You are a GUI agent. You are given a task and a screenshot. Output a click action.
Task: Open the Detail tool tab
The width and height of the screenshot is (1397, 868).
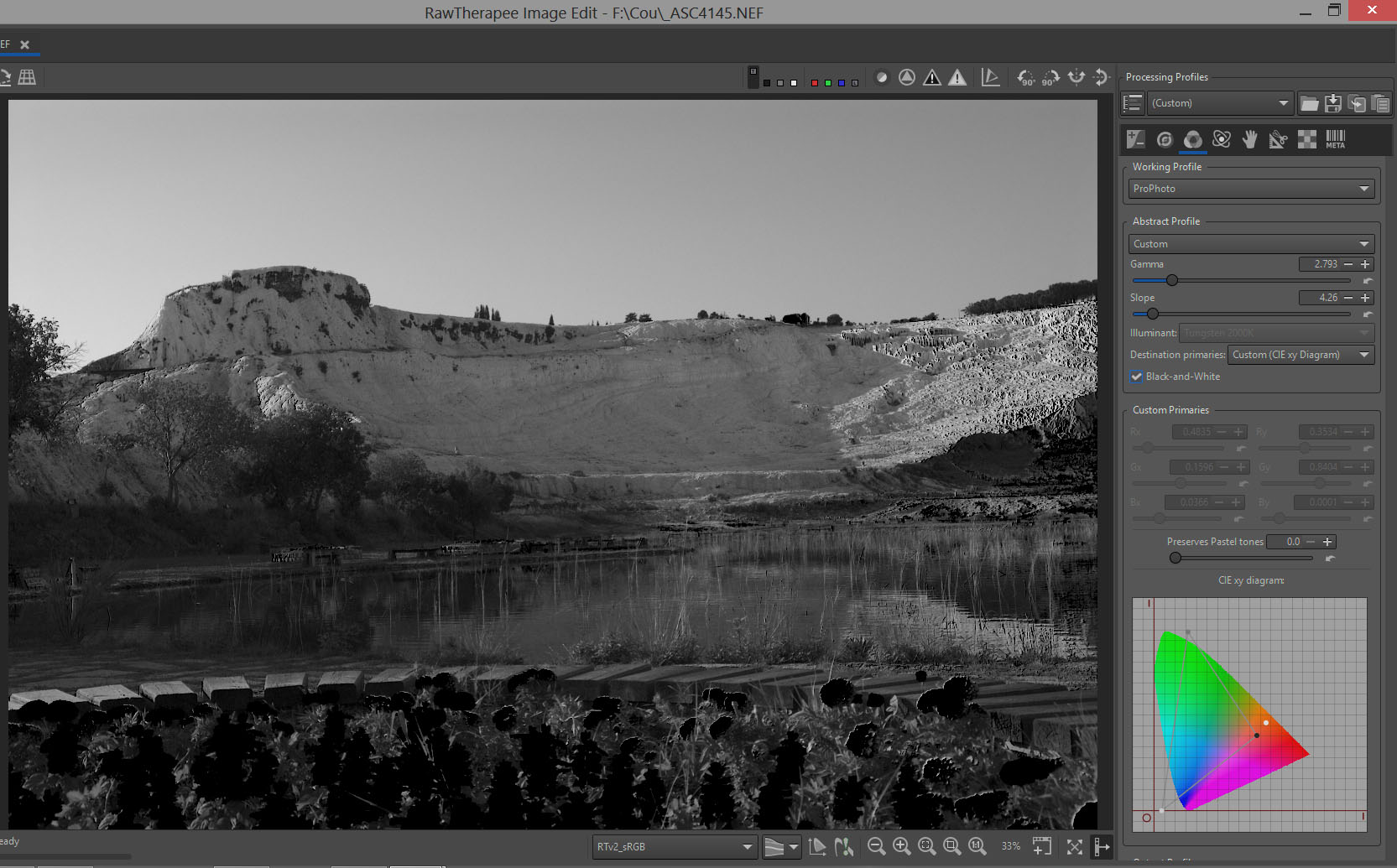pyautogui.click(x=1165, y=139)
